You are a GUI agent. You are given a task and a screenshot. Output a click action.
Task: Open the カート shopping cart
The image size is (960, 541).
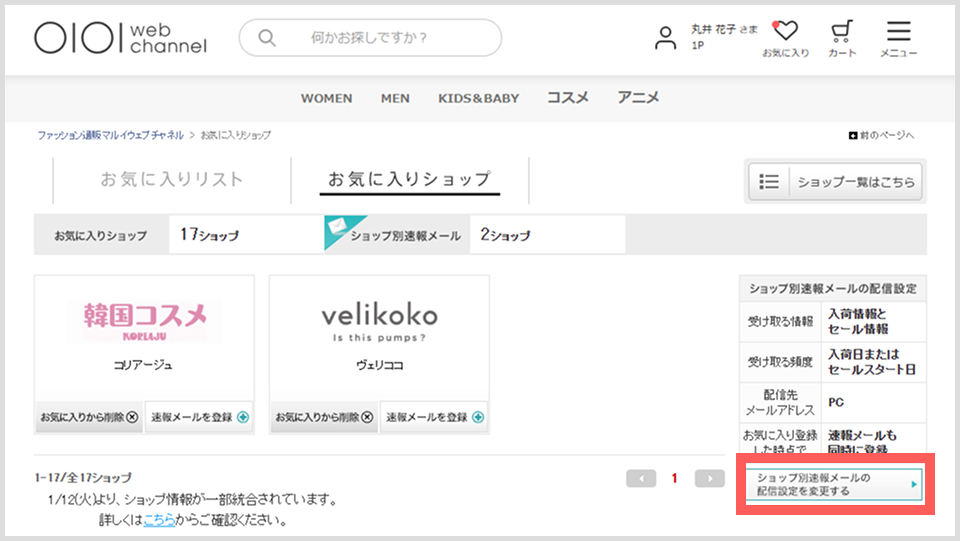pyautogui.click(x=842, y=39)
